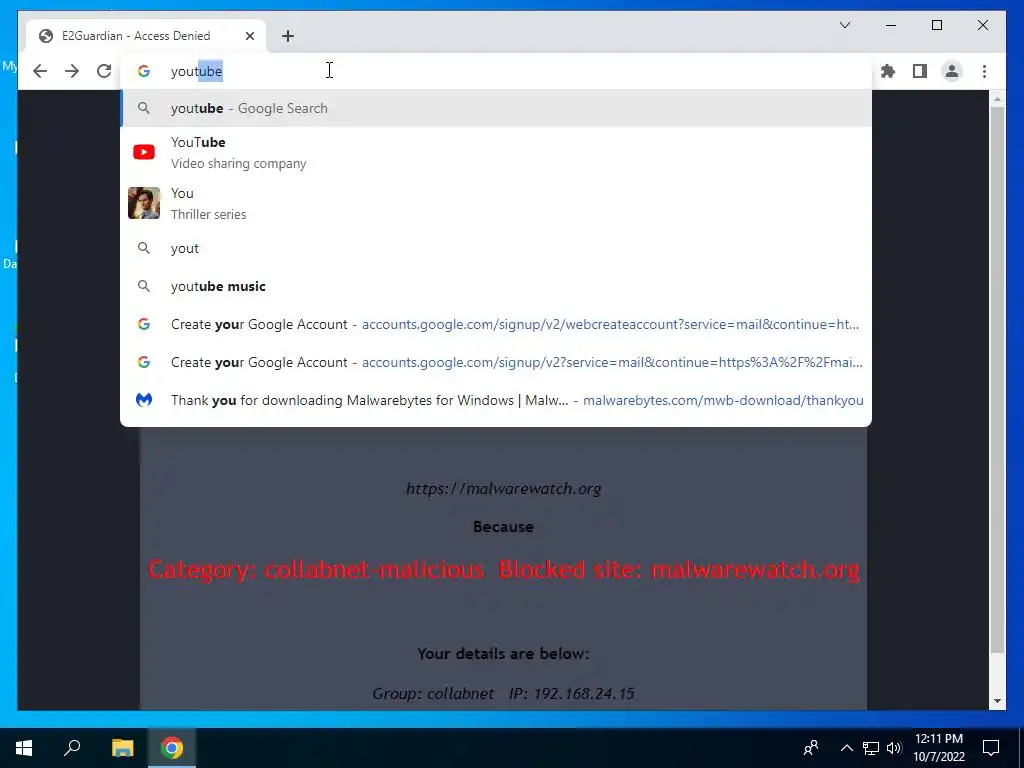Choose 'You' Thriller series suggestion
Image resolution: width=1024 pixels, height=768 pixels.
click(x=496, y=203)
